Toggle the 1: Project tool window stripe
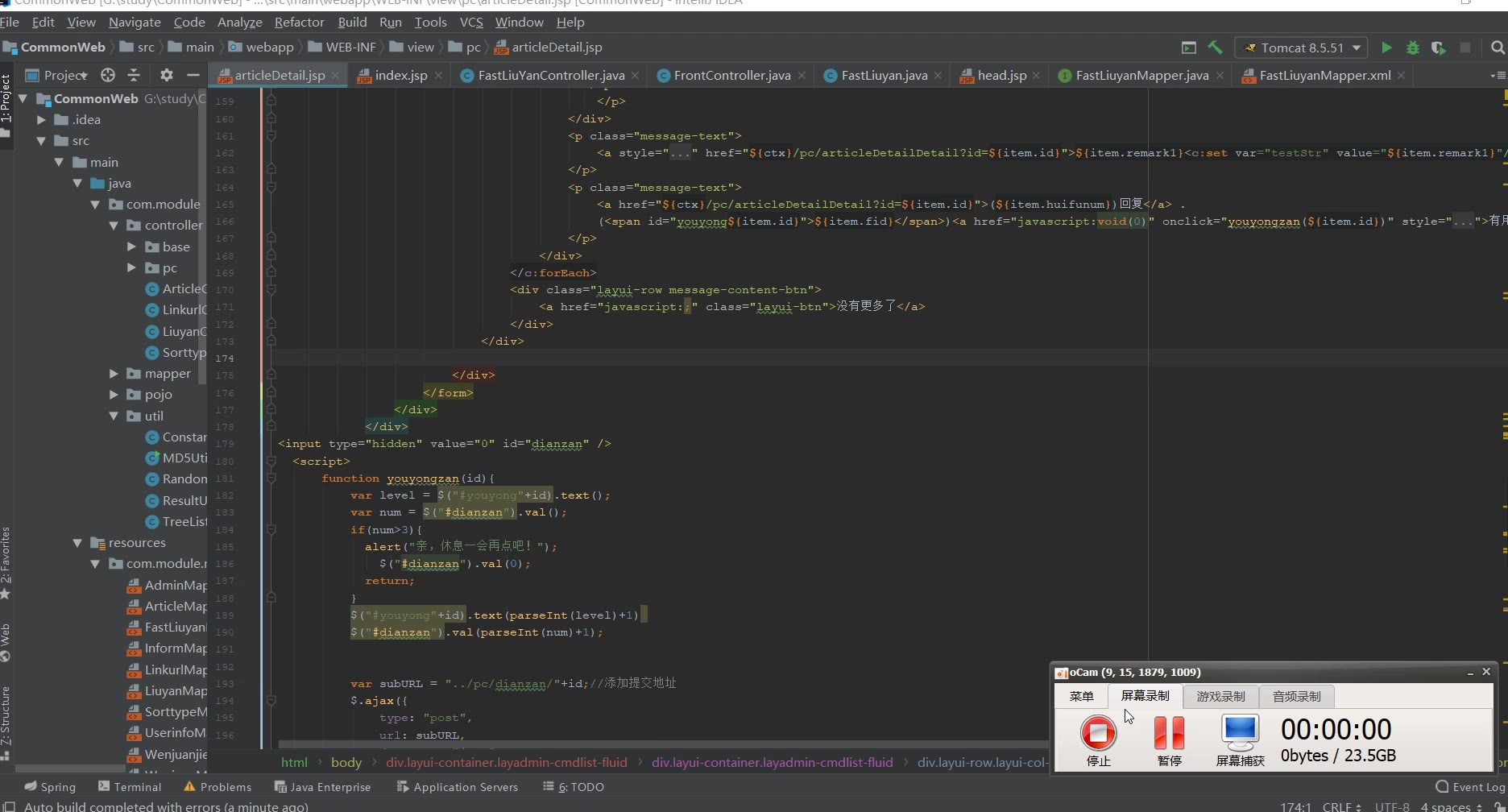The width and height of the screenshot is (1508, 812). (6, 98)
